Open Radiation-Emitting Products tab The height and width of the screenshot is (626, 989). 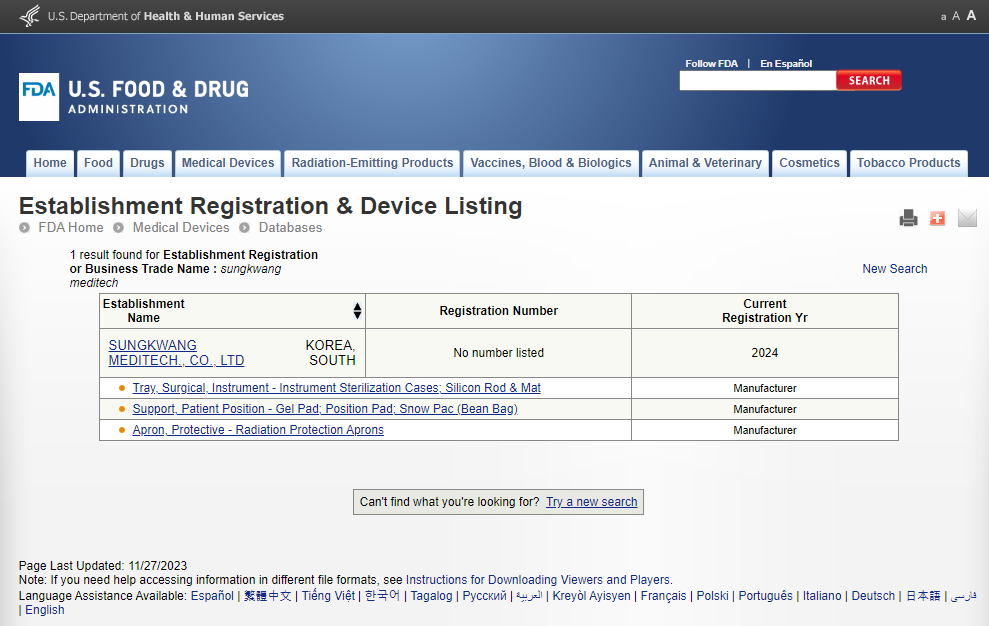372,163
